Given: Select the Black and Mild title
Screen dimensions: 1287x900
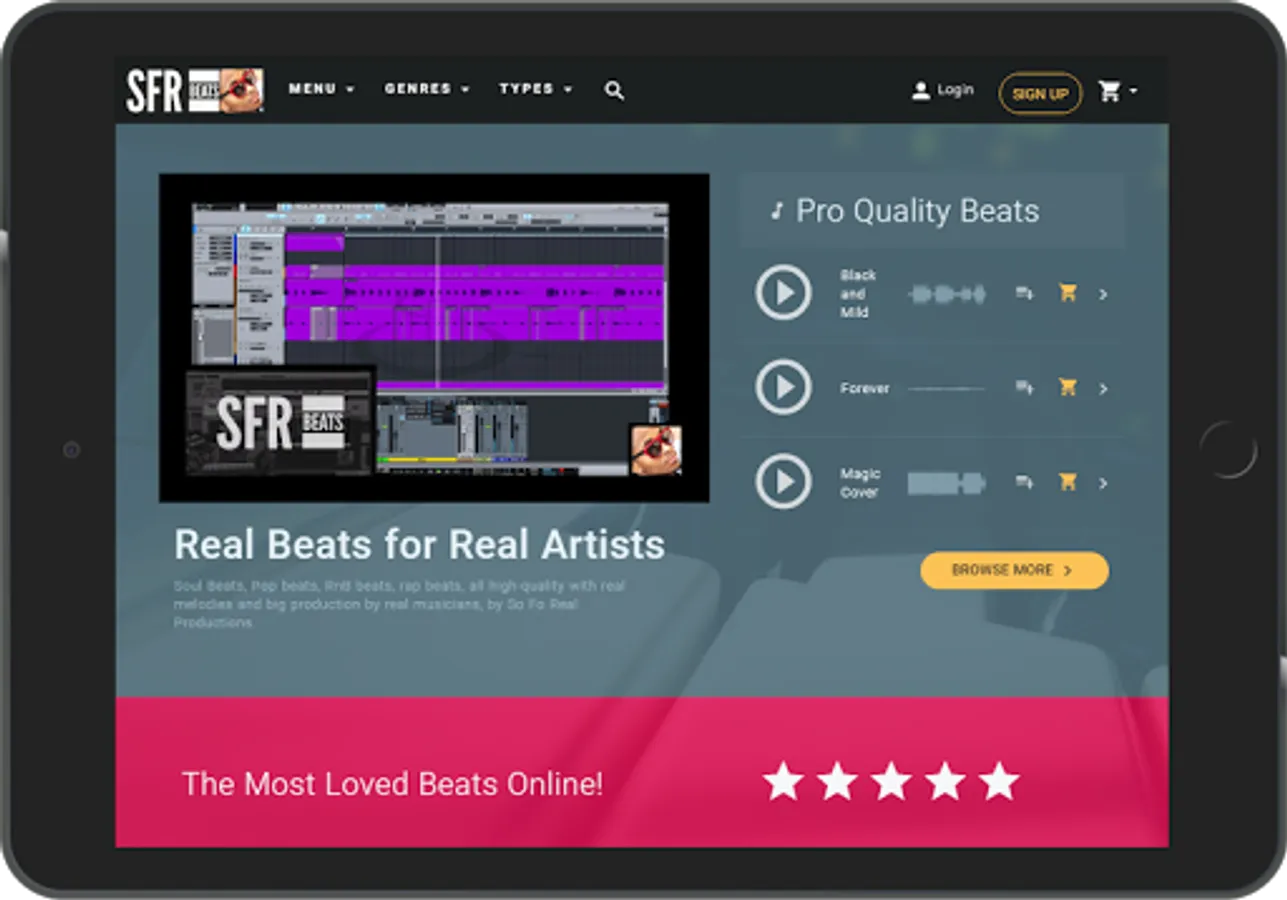Looking at the screenshot, I should 858,294.
